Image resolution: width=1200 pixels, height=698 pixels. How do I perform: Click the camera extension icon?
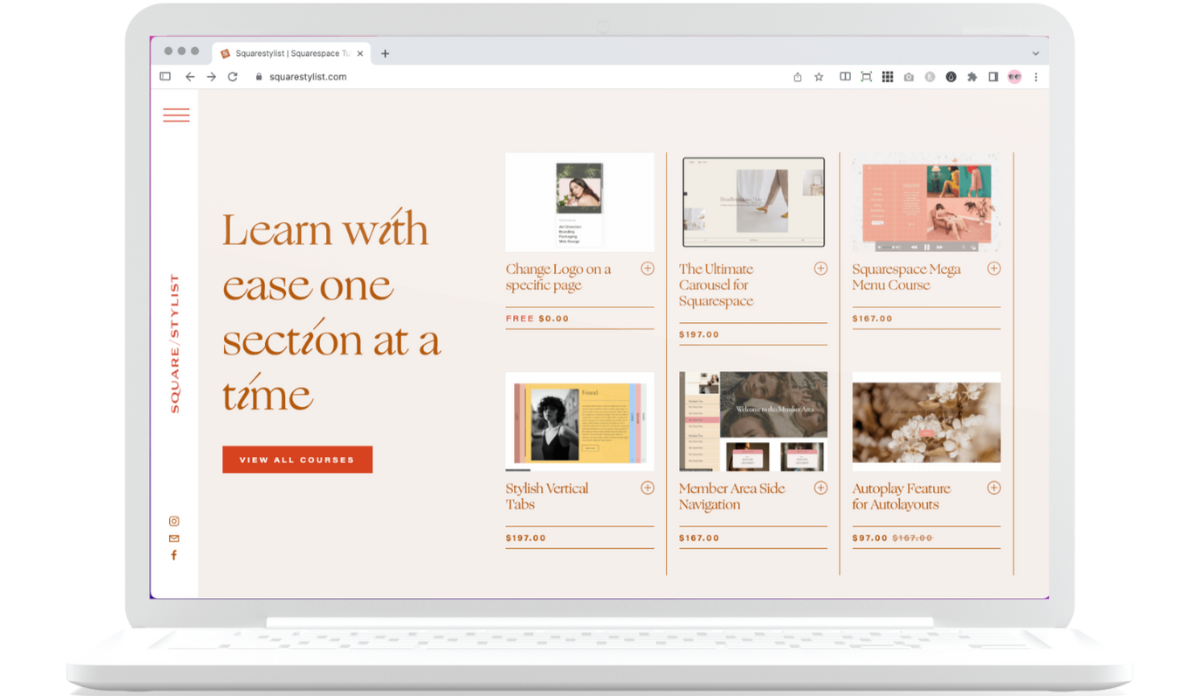tap(908, 77)
